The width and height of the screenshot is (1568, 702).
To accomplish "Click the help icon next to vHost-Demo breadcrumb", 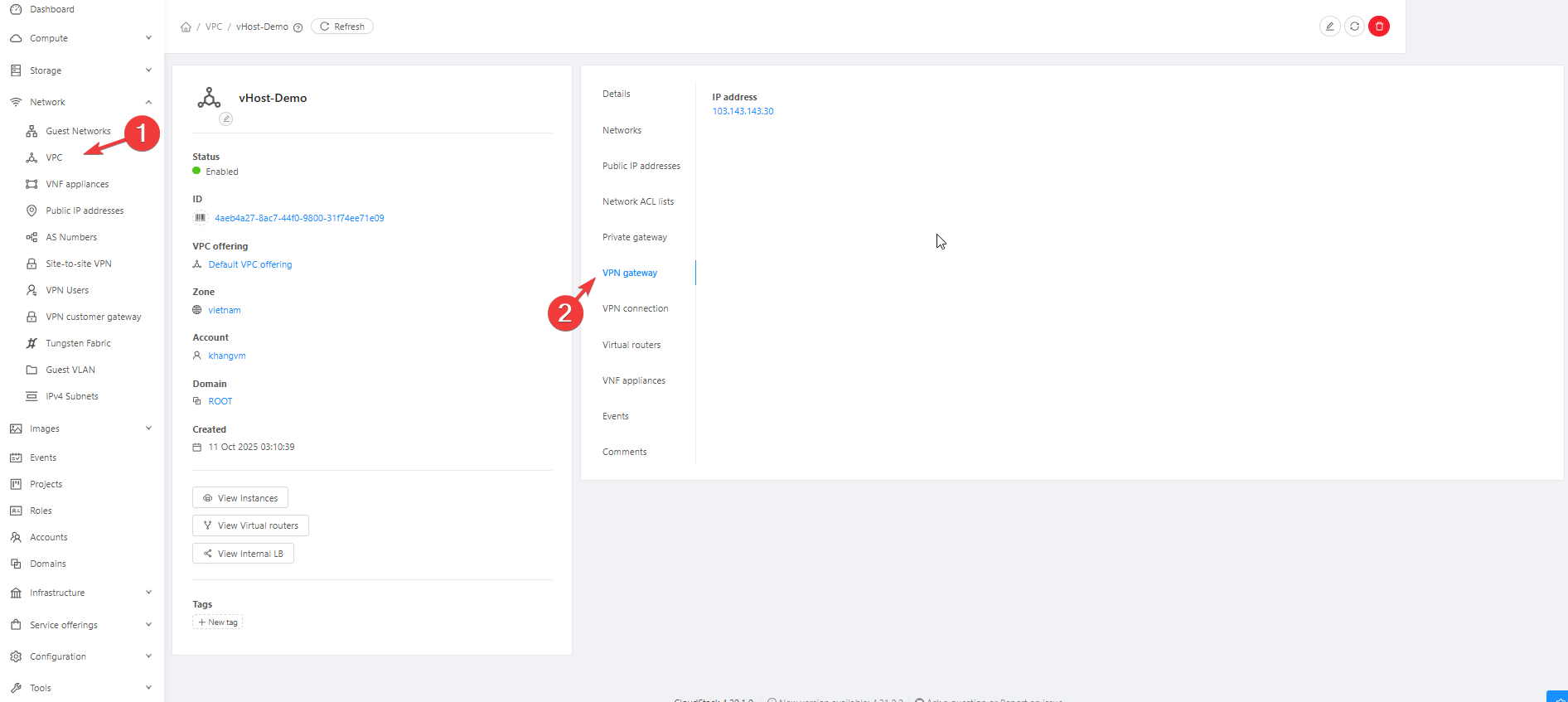I will coord(298,27).
